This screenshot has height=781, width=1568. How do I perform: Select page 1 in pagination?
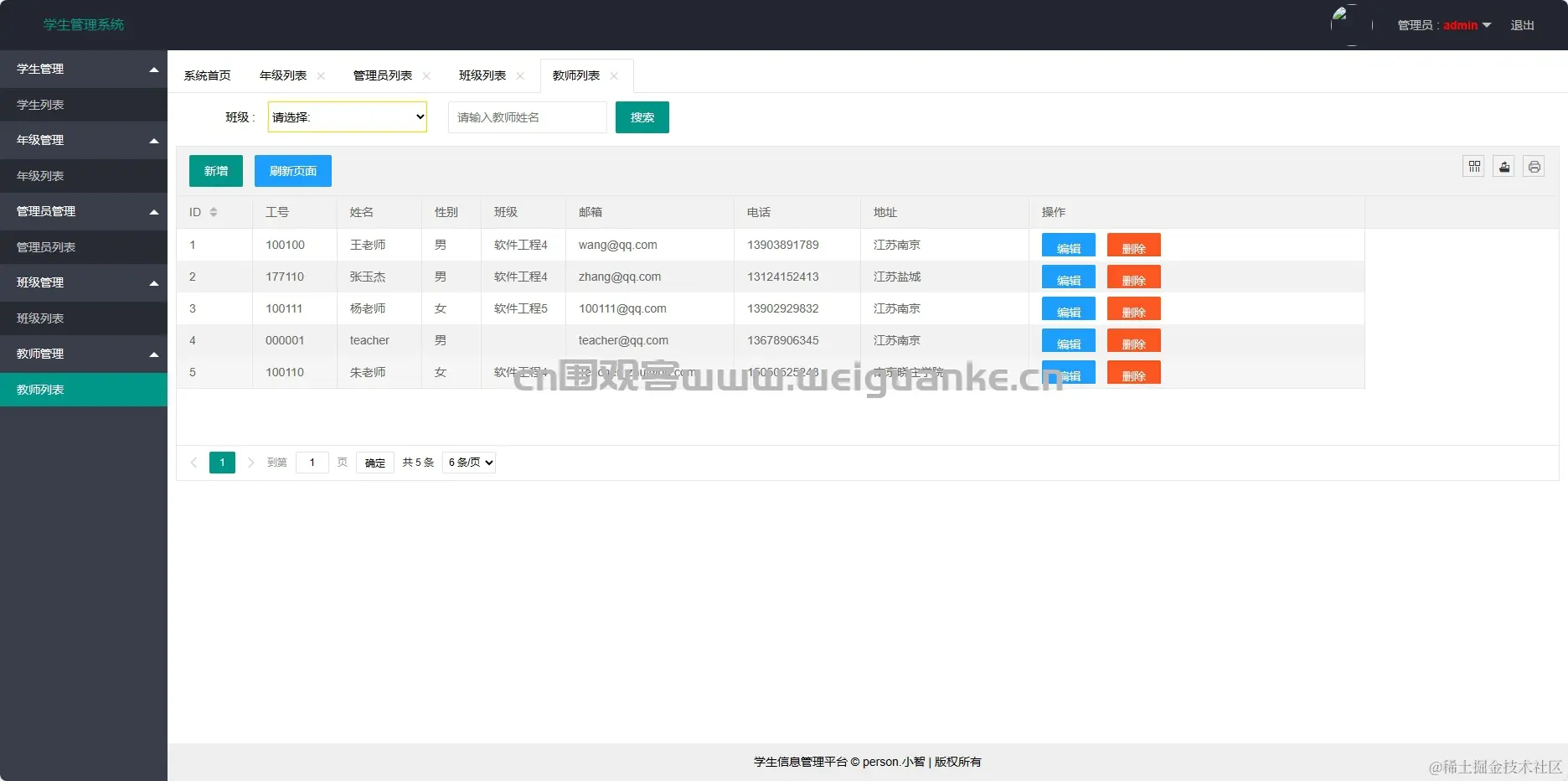point(222,463)
